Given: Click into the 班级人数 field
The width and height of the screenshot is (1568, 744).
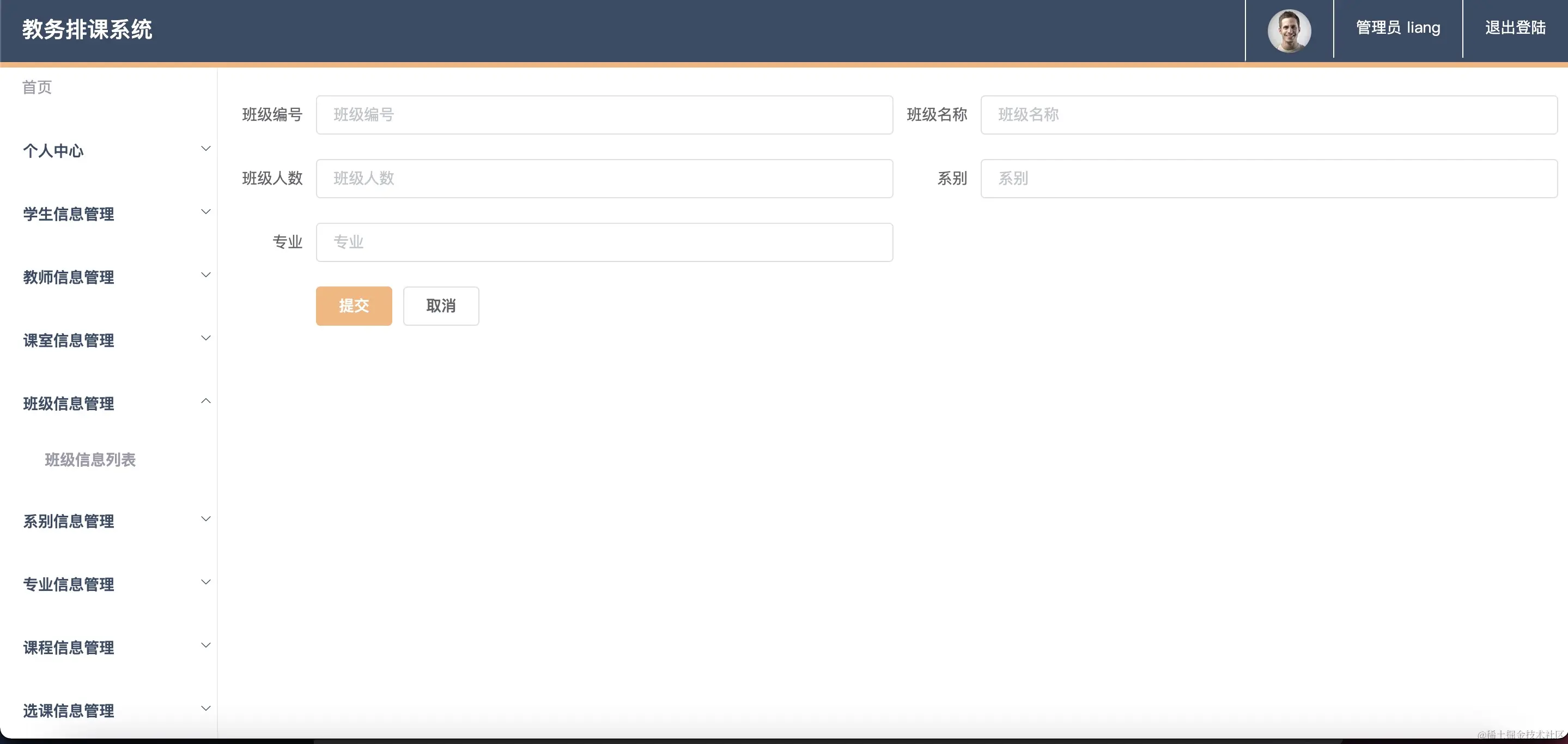Looking at the screenshot, I should (604, 179).
